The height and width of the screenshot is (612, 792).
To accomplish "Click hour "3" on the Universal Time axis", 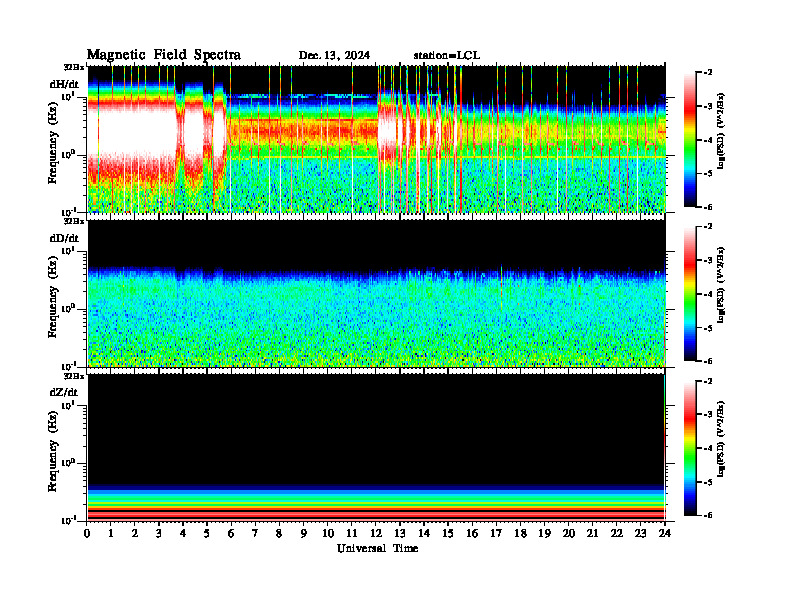I will 159,534.
